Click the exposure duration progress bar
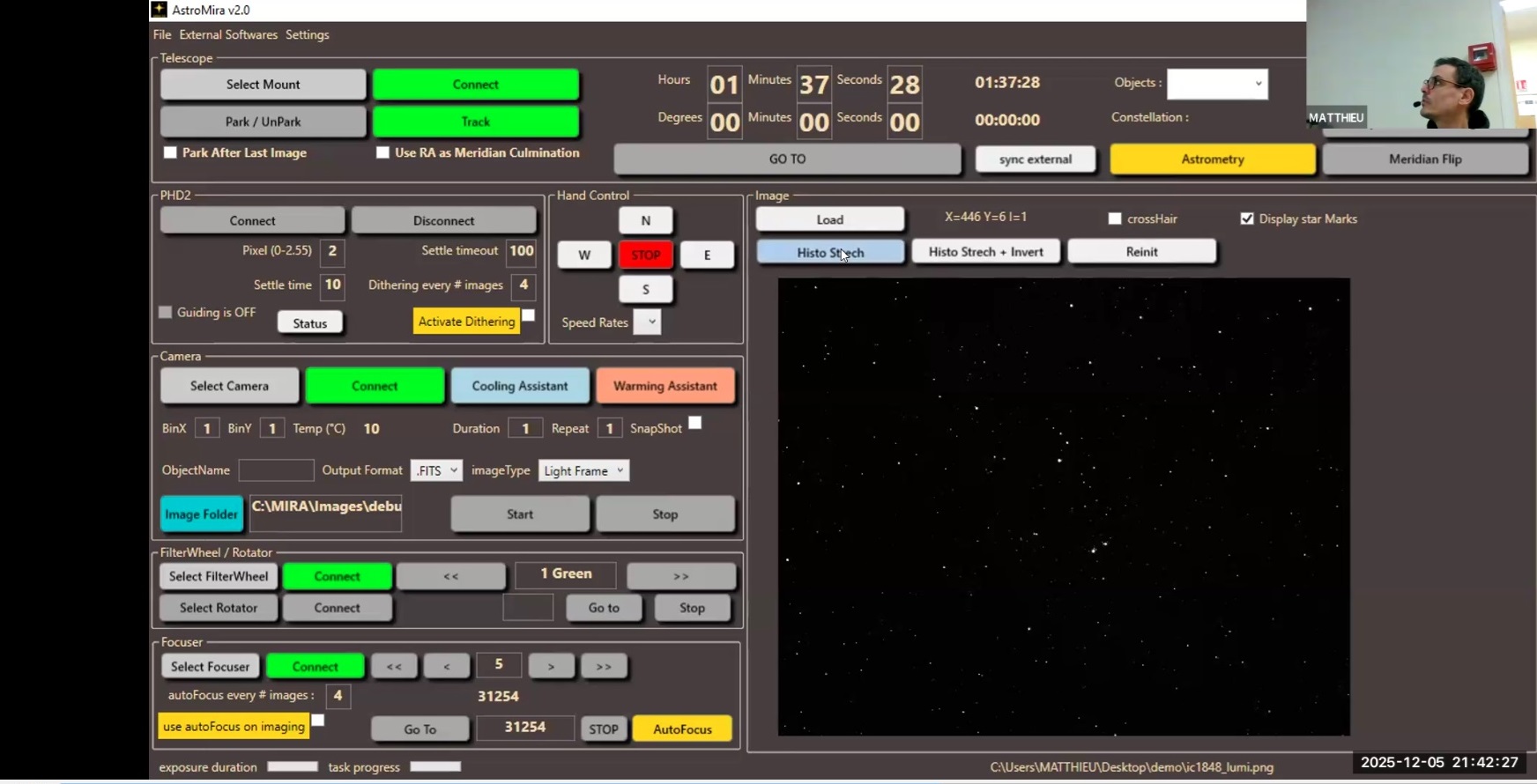This screenshot has width=1537, height=784. click(x=293, y=766)
